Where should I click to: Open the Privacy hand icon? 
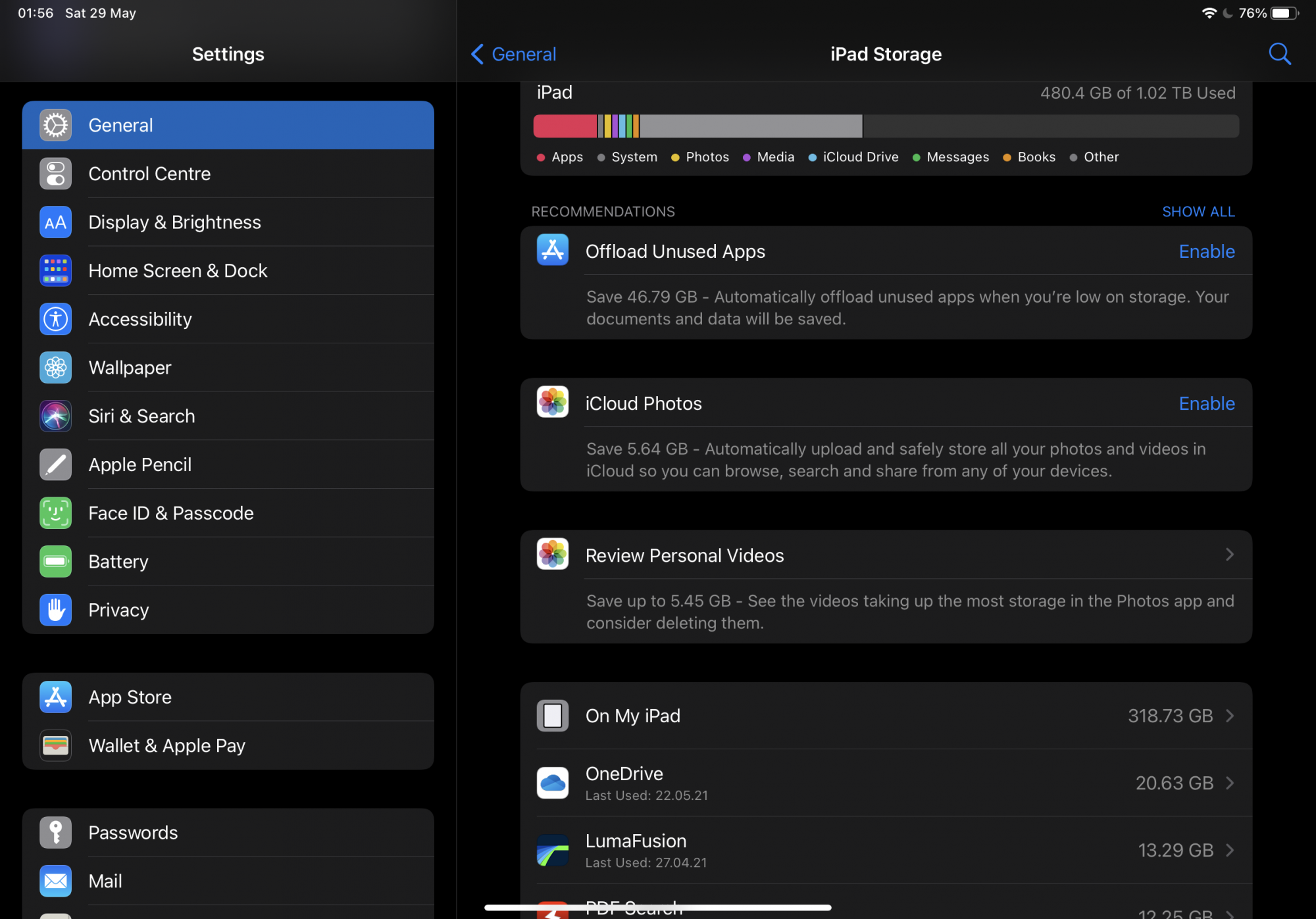pos(55,610)
